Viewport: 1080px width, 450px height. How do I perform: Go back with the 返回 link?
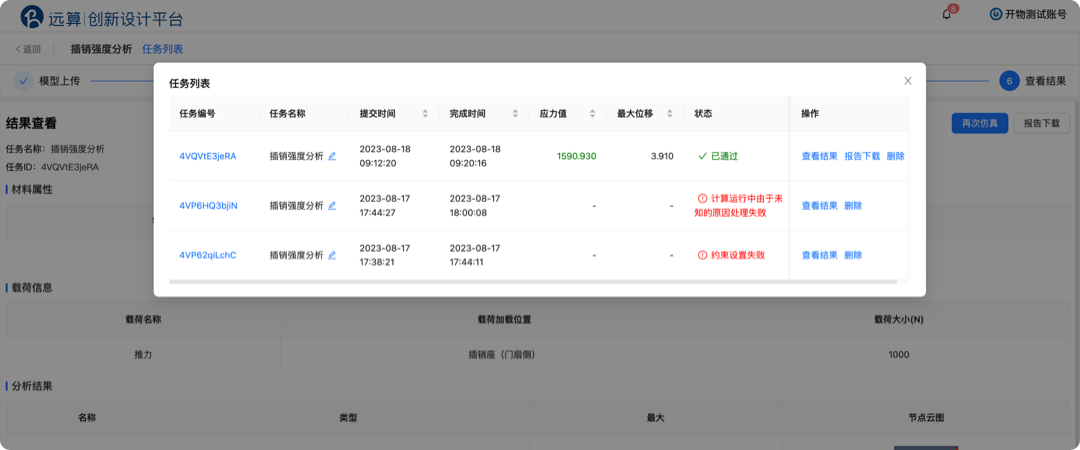tap(28, 49)
